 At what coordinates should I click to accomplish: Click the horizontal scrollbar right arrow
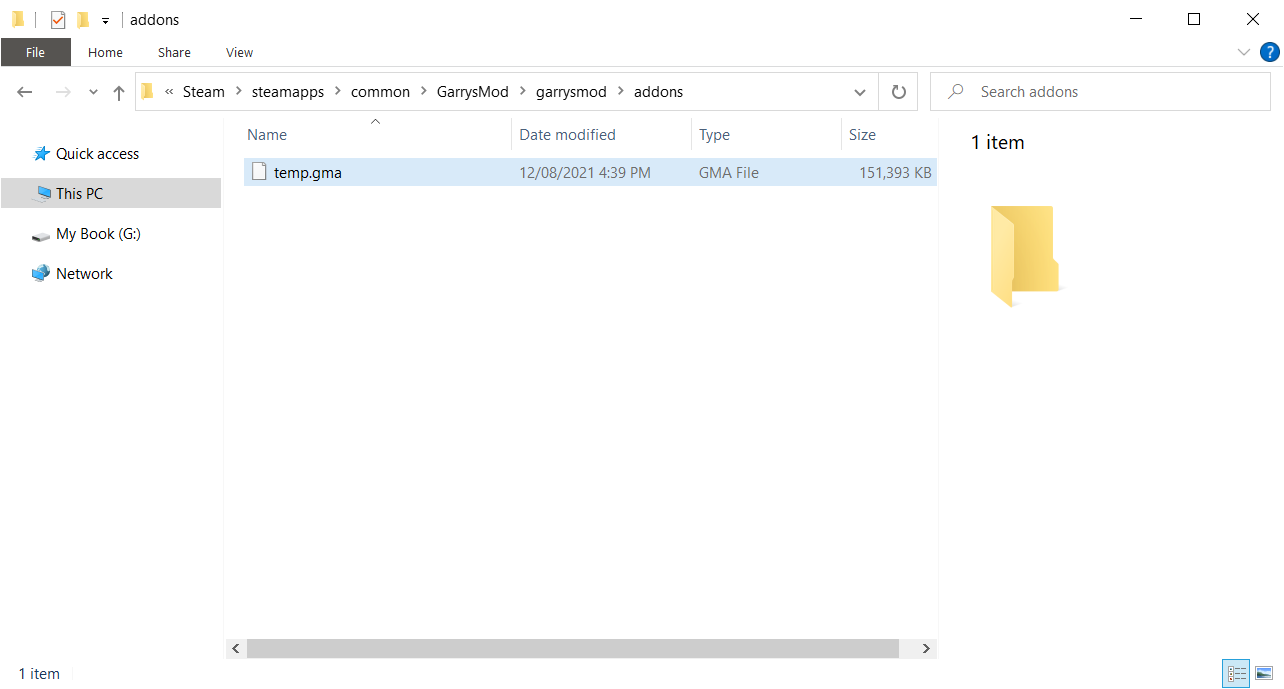click(927, 649)
